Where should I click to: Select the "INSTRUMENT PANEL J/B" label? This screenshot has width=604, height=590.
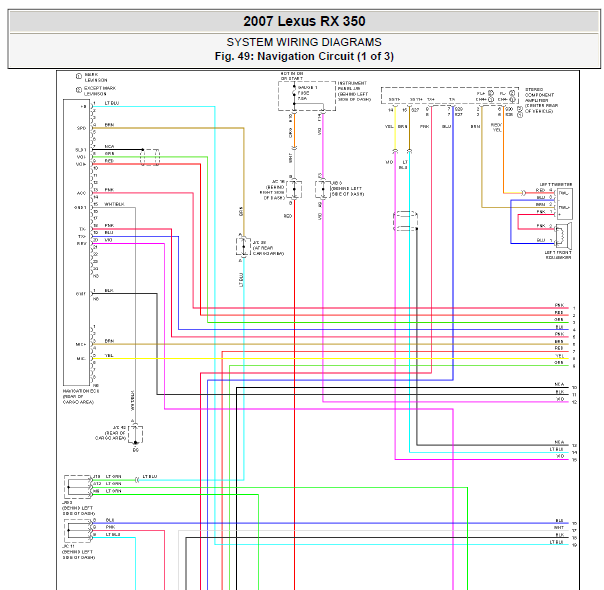click(x=352, y=86)
